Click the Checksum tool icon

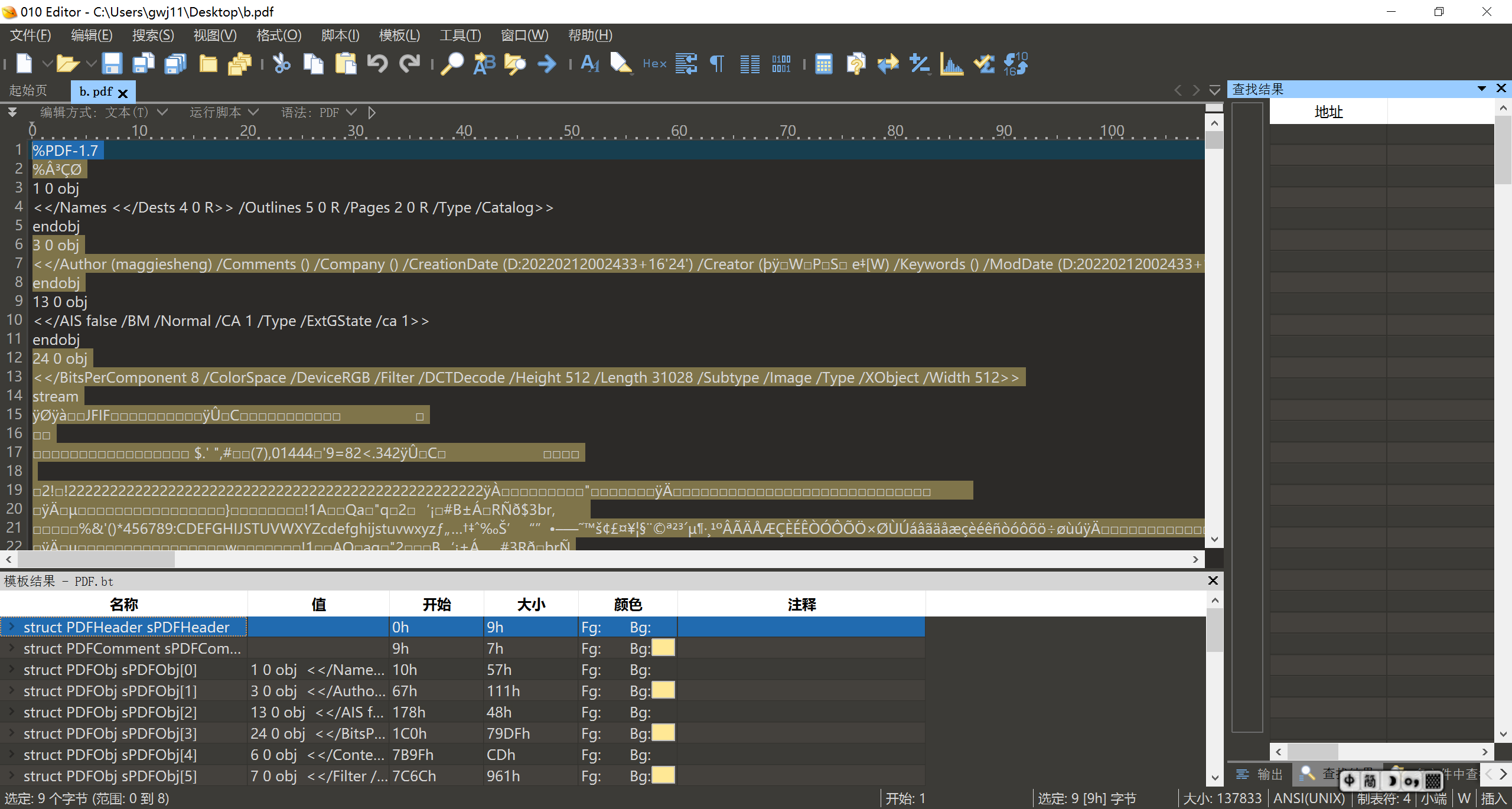pyautogui.click(x=984, y=63)
